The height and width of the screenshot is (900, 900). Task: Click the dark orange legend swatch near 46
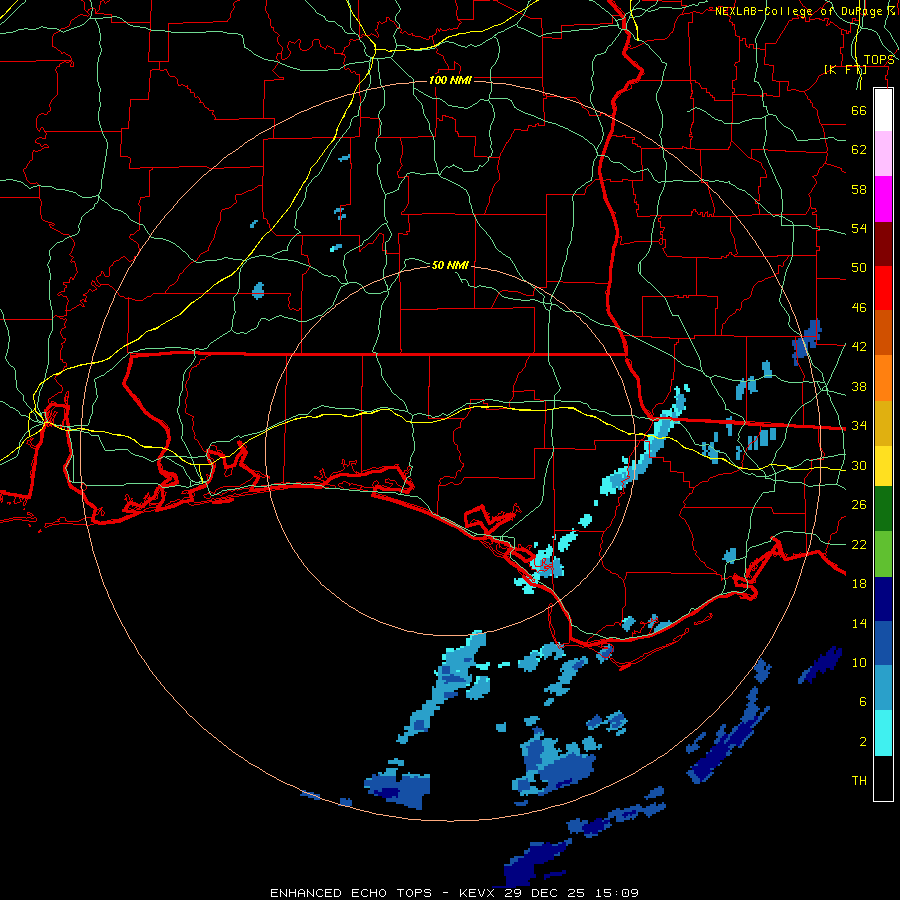[883, 333]
